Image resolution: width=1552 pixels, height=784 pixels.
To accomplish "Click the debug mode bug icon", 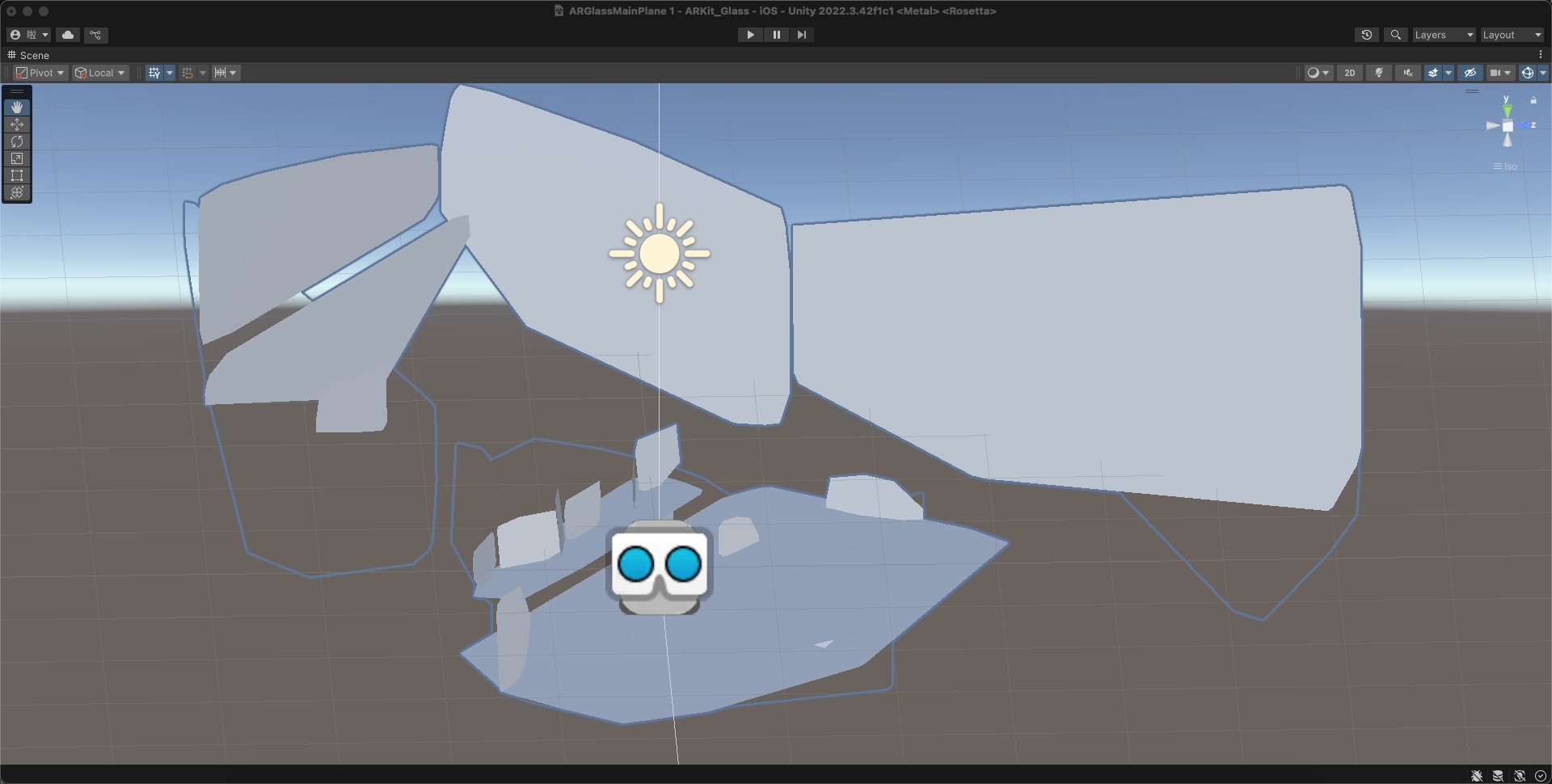I will coord(1476,776).
